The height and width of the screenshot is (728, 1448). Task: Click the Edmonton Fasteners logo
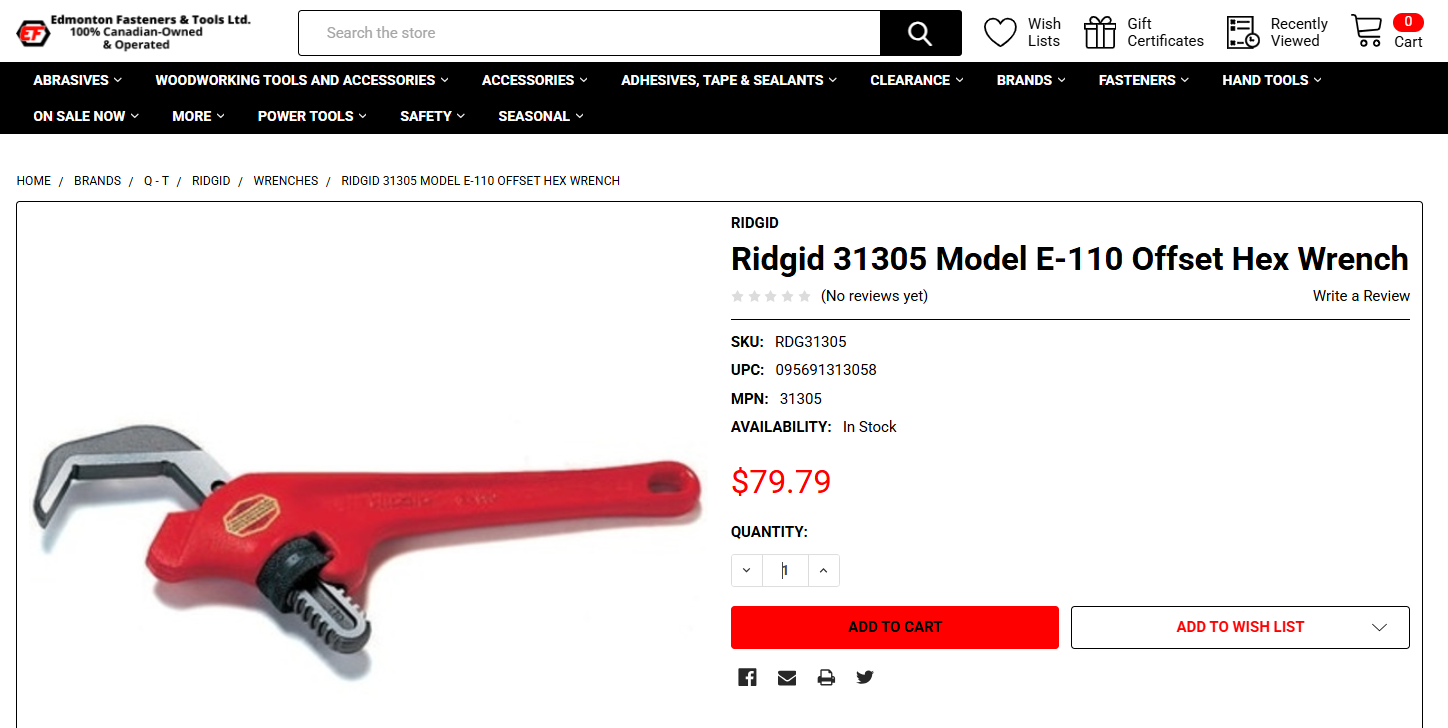[x=134, y=32]
